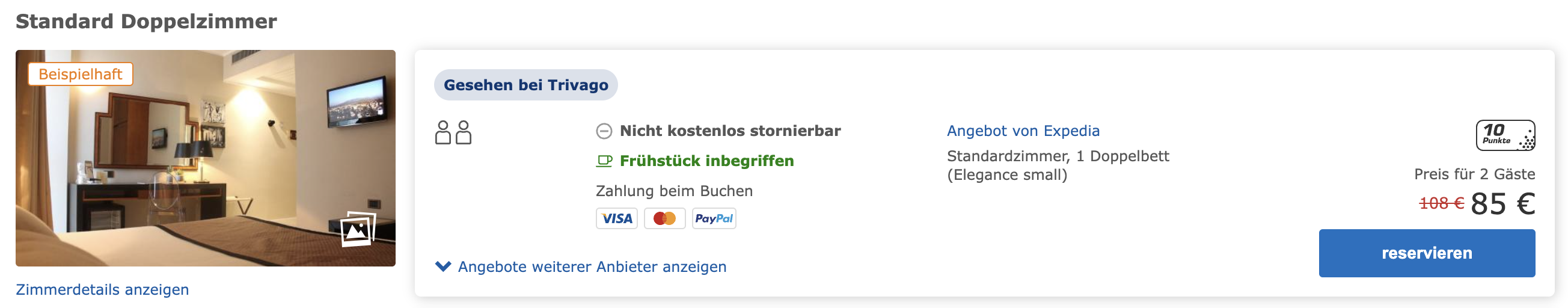Click the breakfast coffee cup icon
Image resolution: width=1568 pixels, height=308 pixels.
pyautogui.click(x=604, y=161)
